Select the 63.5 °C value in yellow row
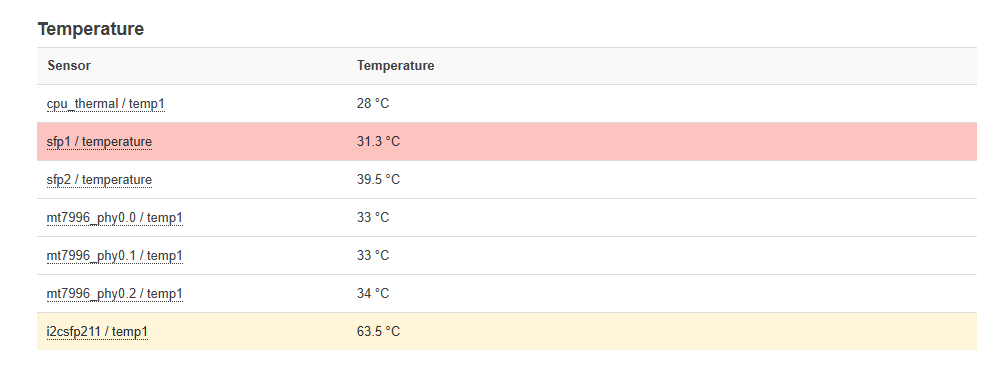 [379, 331]
